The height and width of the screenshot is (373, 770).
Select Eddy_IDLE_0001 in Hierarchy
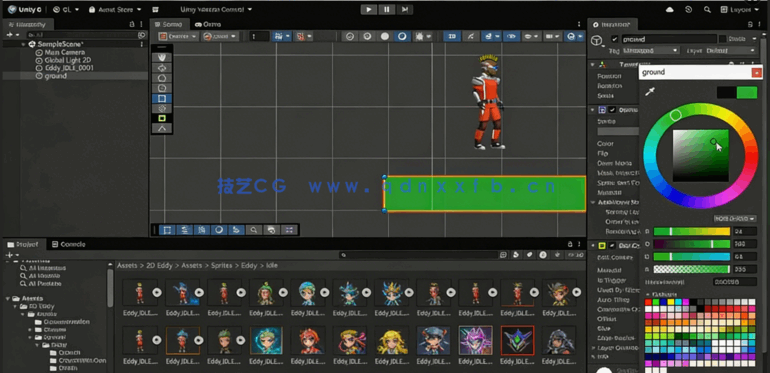pyautogui.click(x=68, y=68)
